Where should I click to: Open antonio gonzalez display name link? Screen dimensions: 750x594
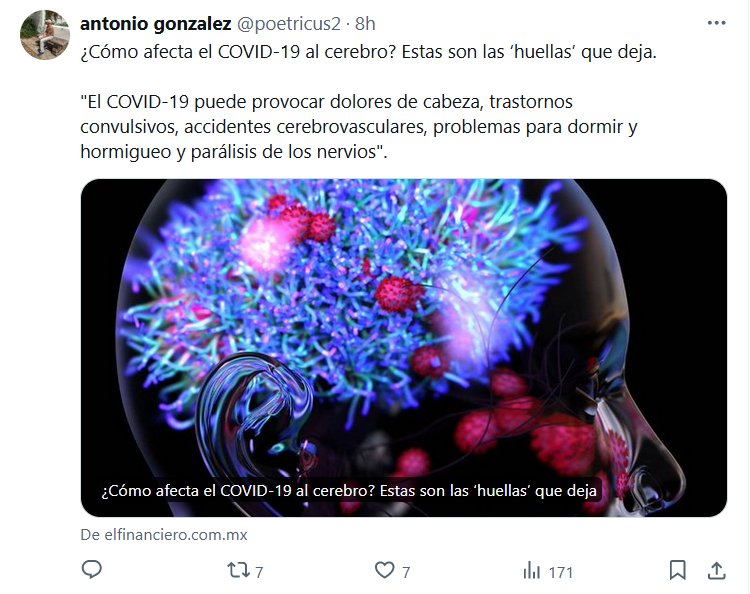tap(156, 24)
